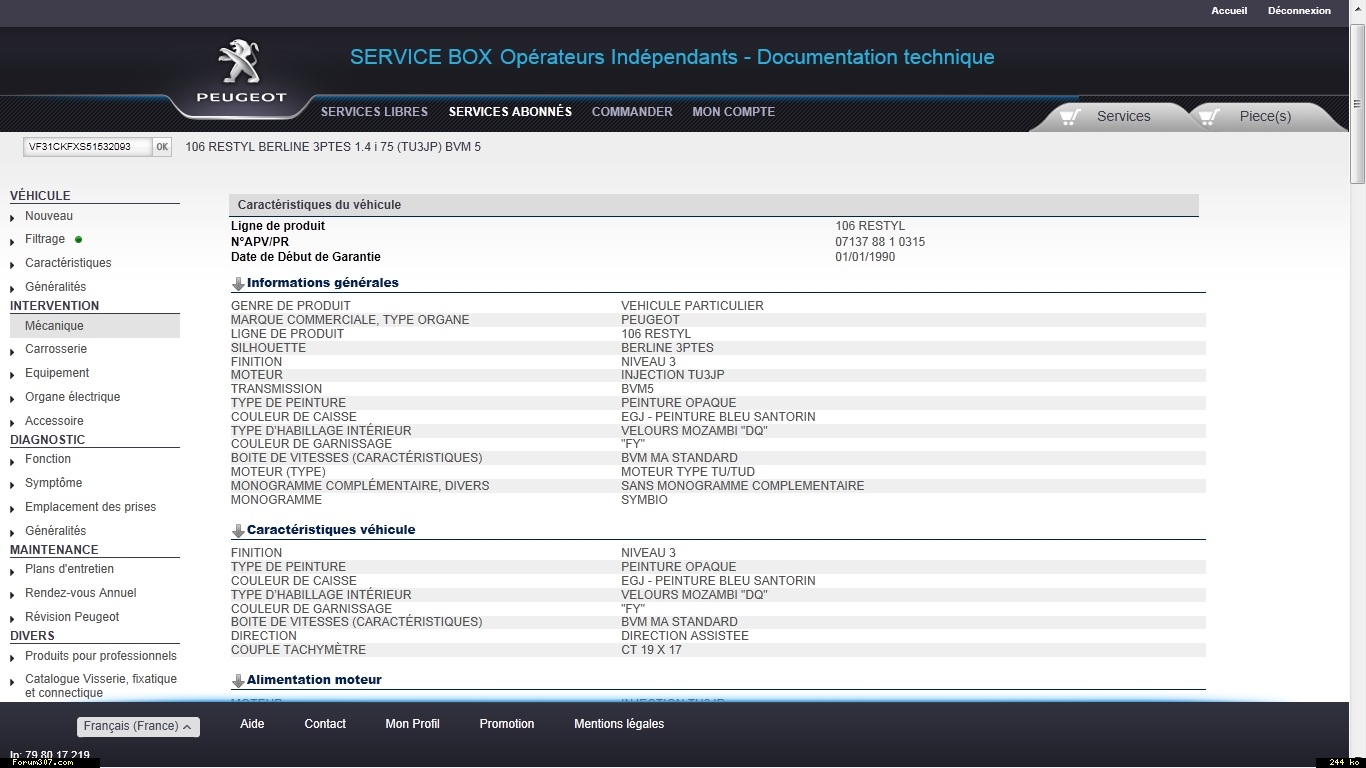Open the Français (France) language dropdown

pos(138,727)
